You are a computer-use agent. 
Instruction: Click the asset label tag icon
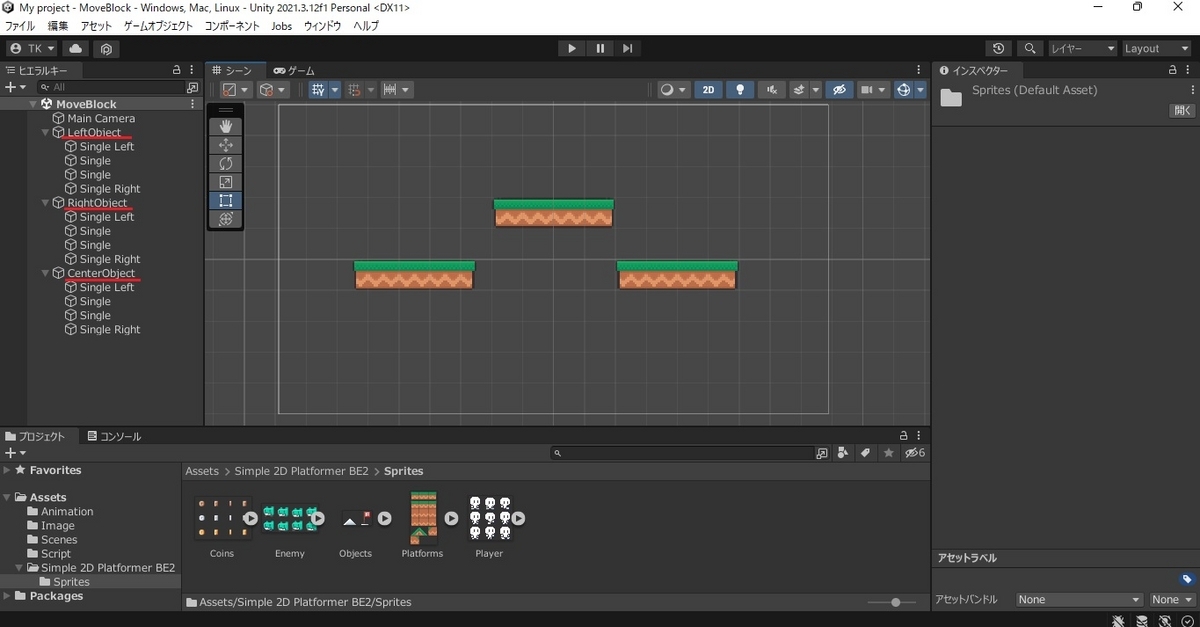click(1186, 579)
